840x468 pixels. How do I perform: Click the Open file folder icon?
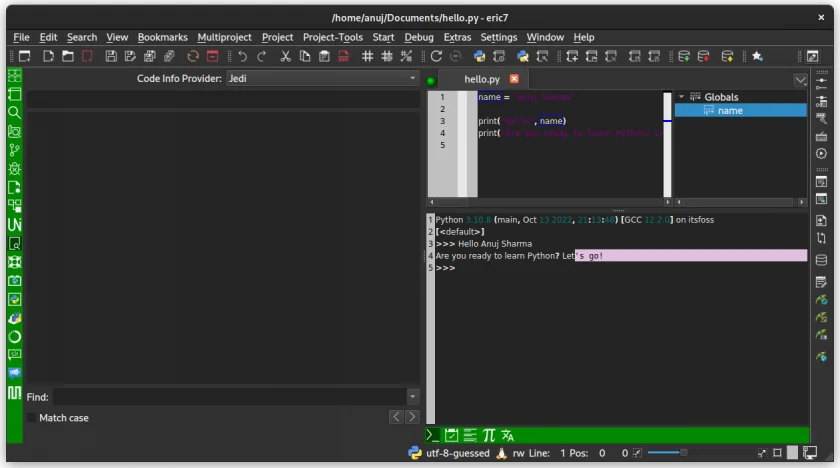coord(68,56)
